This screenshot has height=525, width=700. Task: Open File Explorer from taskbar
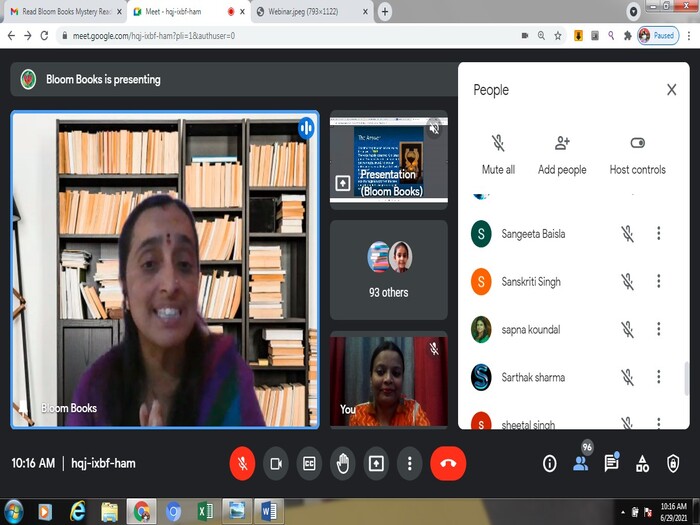click(109, 512)
